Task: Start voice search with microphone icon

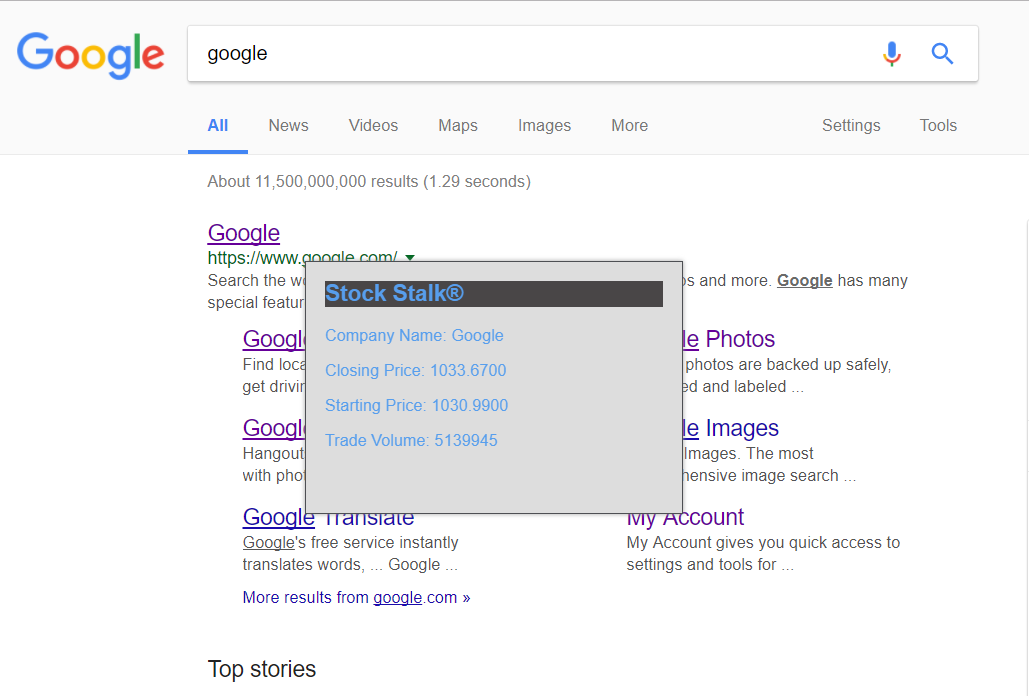Action: 891,54
